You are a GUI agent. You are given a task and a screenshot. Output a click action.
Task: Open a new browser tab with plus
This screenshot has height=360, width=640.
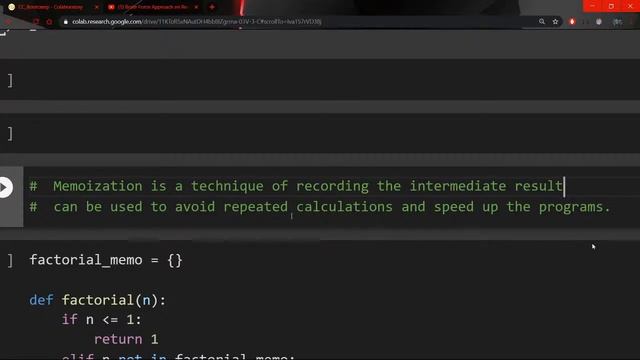[x=212, y=7]
